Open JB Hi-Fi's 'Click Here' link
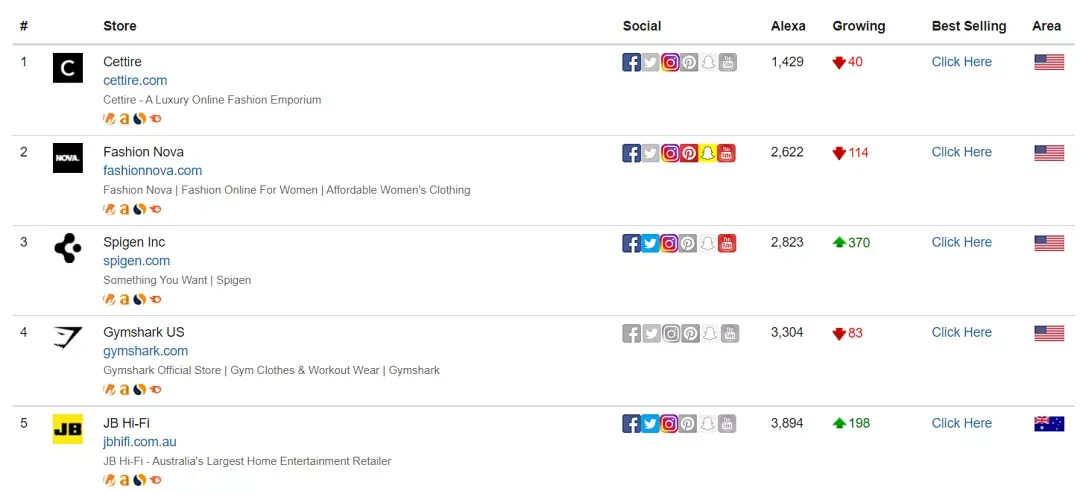1080x491 pixels. click(961, 423)
